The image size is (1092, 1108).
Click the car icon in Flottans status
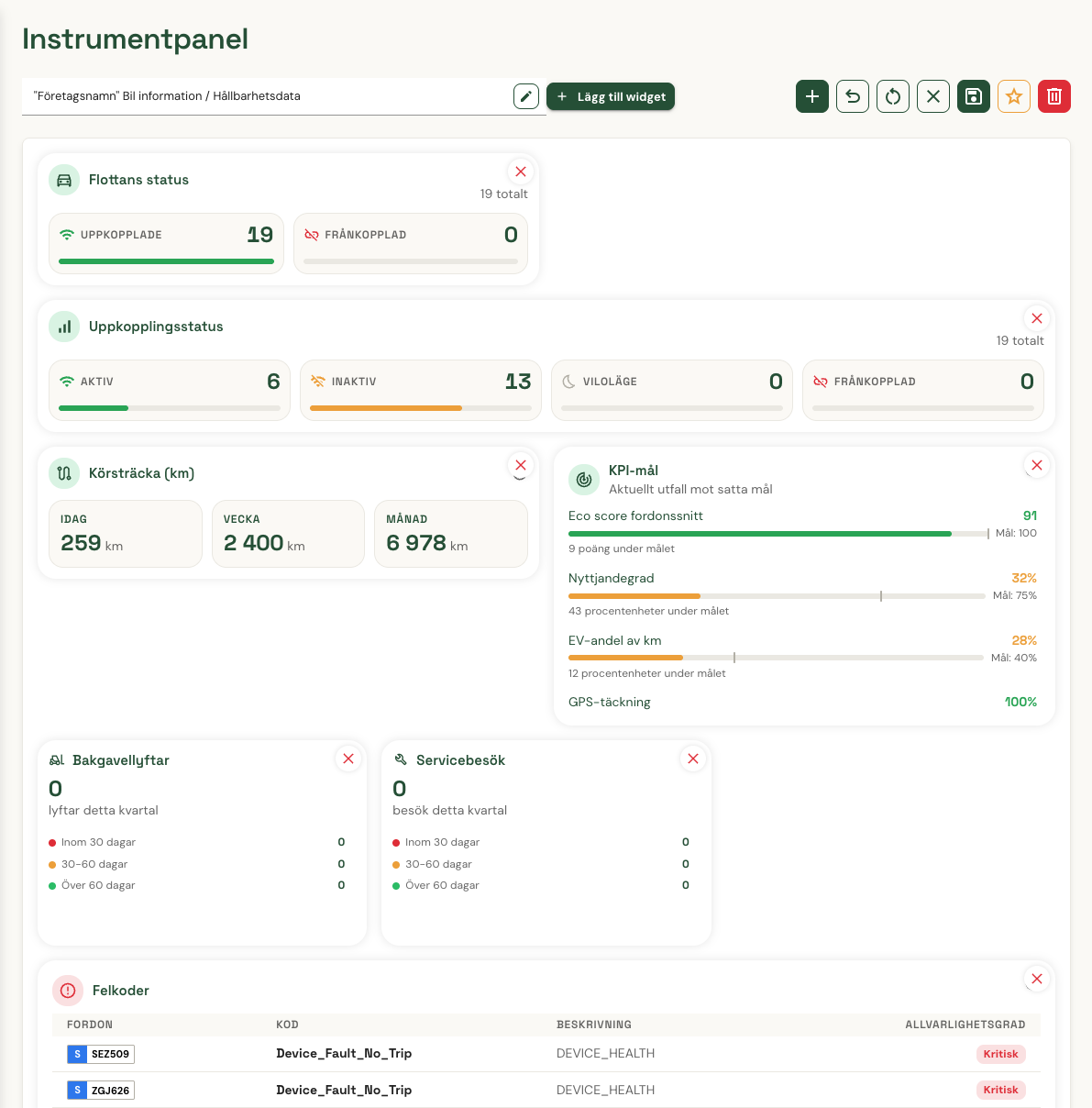tap(64, 180)
